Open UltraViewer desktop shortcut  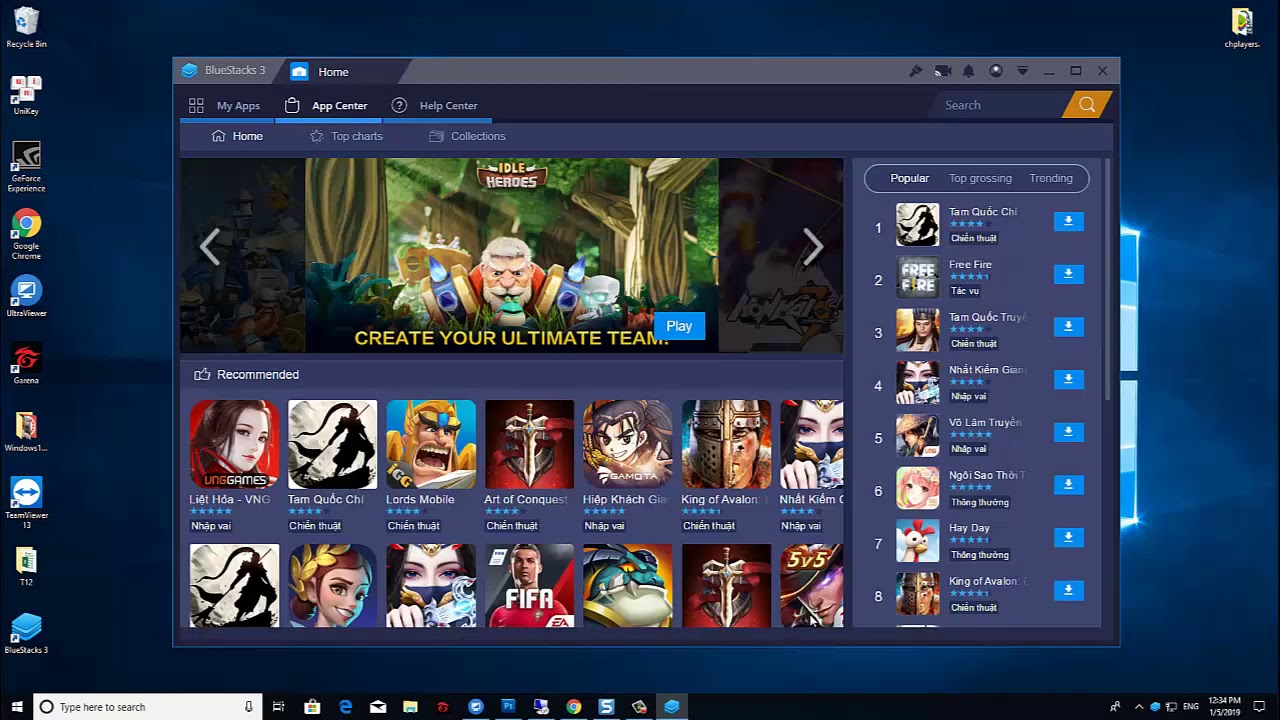click(x=26, y=297)
